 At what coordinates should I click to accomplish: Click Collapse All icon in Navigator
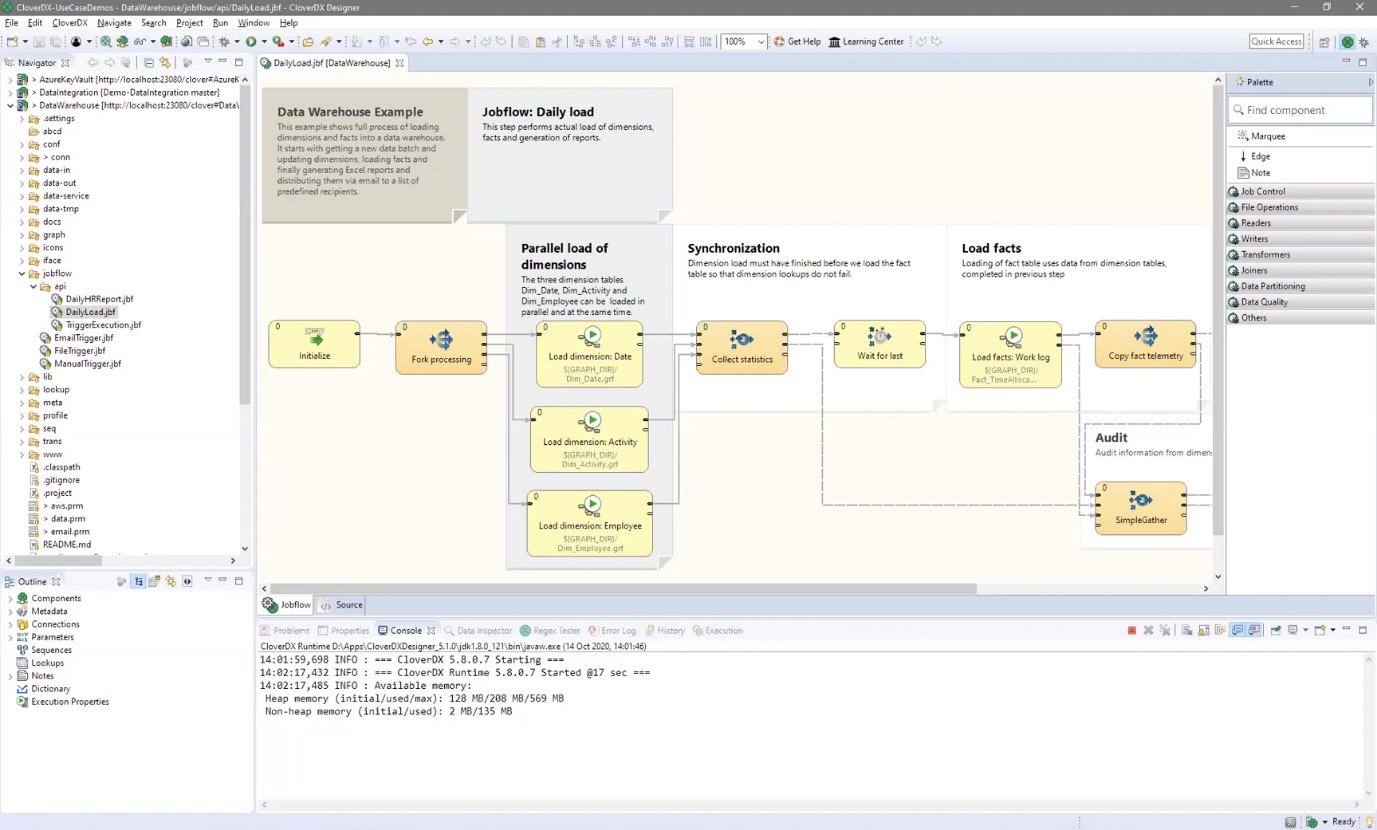(x=149, y=62)
